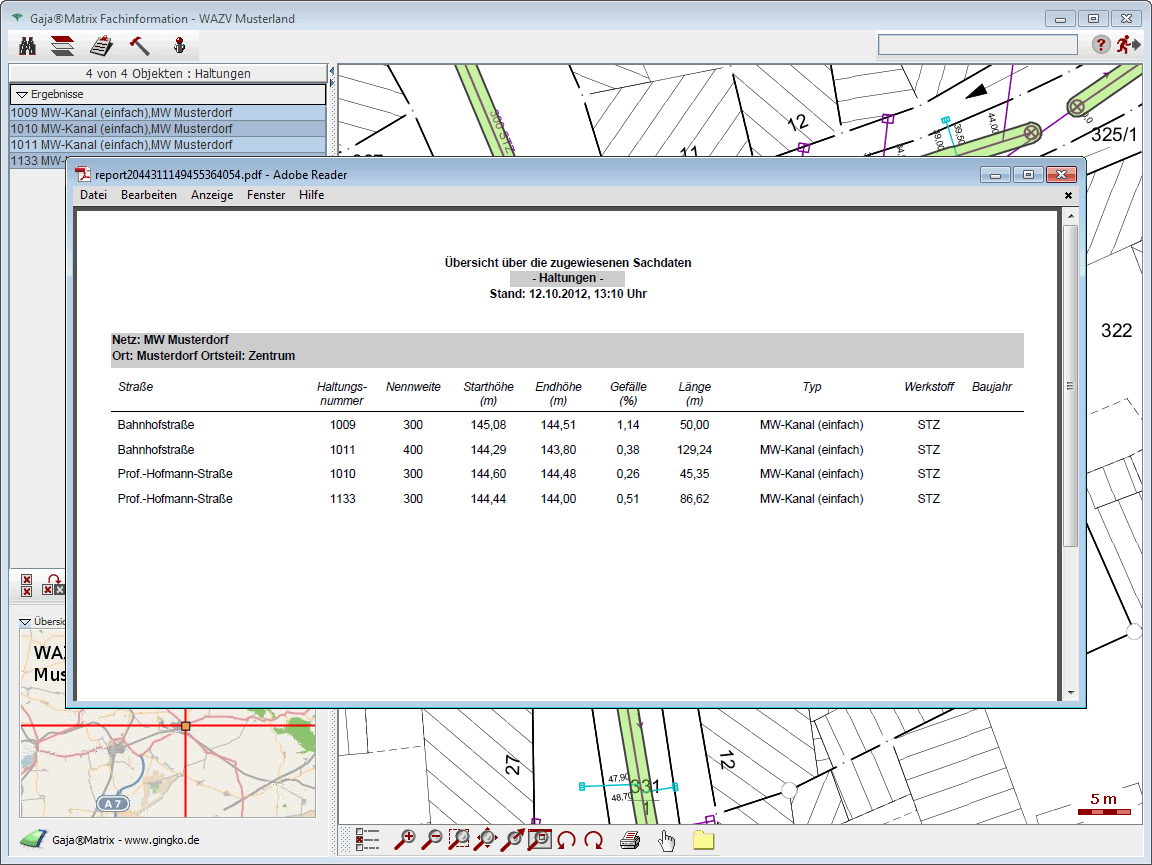Click the binoculars search icon
Image resolution: width=1152 pixels, height=865 pixels.
(x=28, y=45)
